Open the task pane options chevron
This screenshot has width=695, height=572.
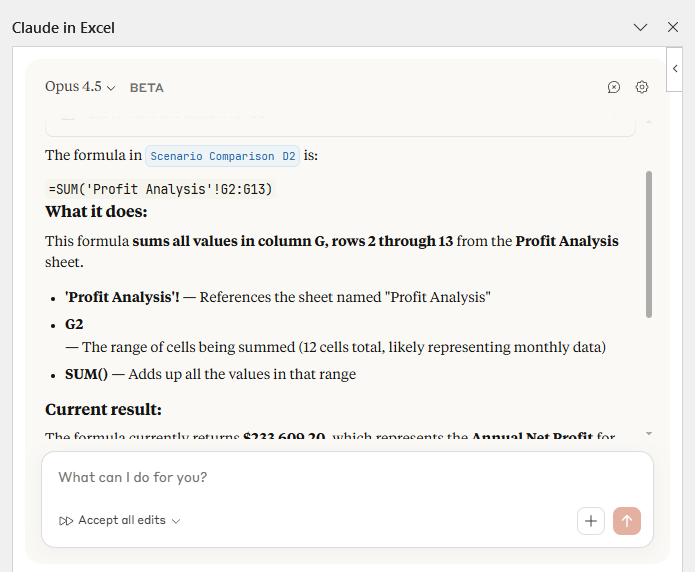[641, 27]
